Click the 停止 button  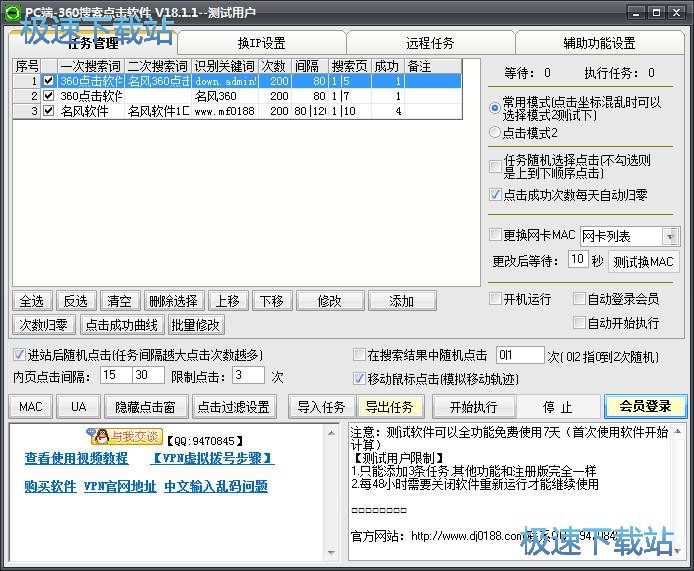[558, 406]
